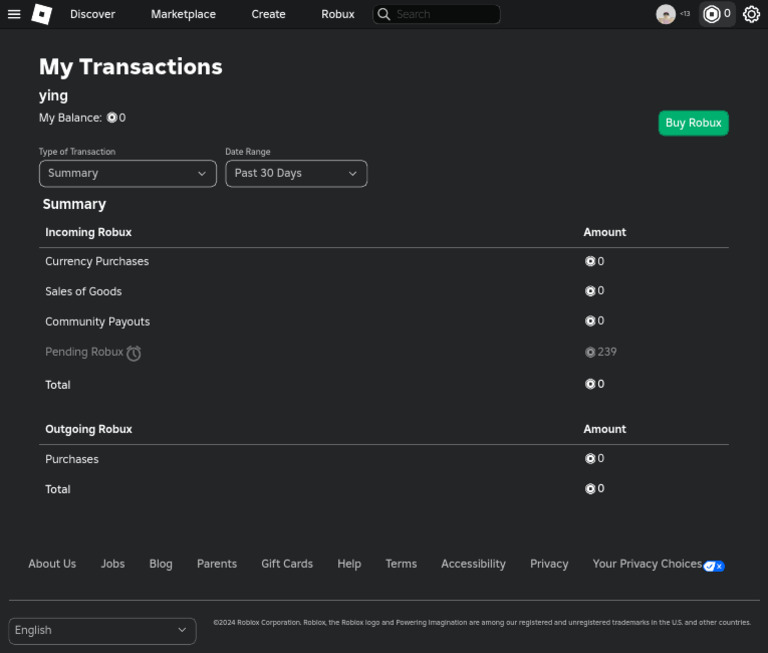This screenshot has width=768, height=653.
Task: Click Robux icon in Sales of Goods row
Action: pos(590,291)
